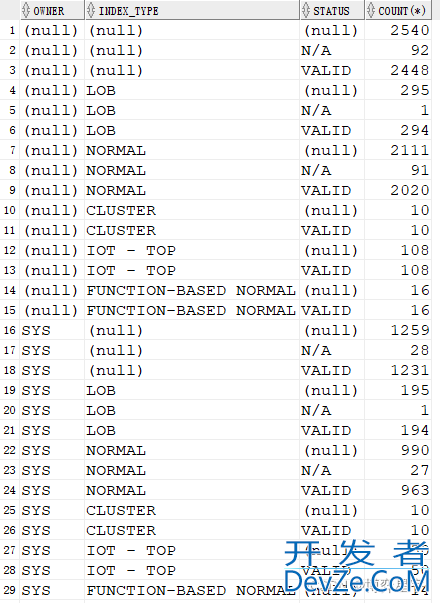Select the OWNER column header
The height and width of the screenshot is (603, 440).
(52, 10)
